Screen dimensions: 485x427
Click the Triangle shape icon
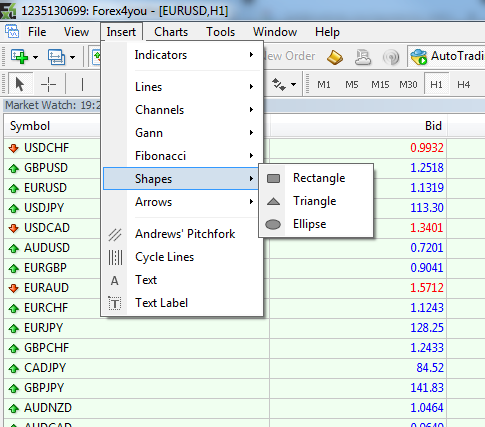click(x=273, y=201)
